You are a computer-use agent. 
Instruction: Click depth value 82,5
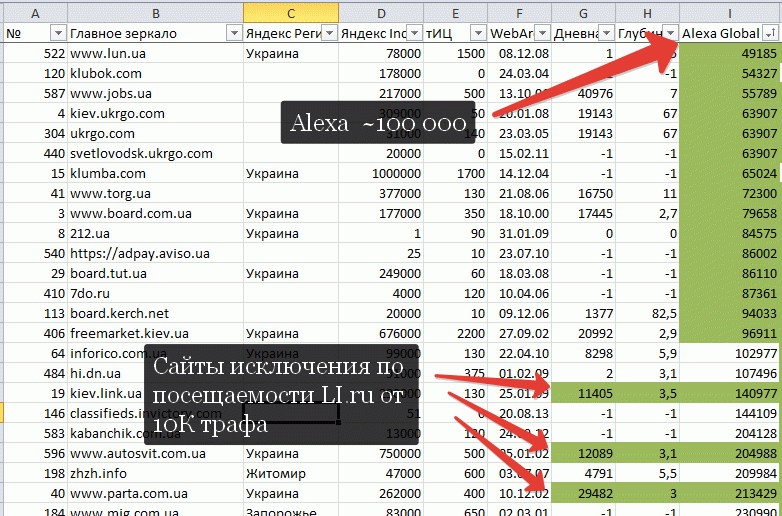[647, 313]
